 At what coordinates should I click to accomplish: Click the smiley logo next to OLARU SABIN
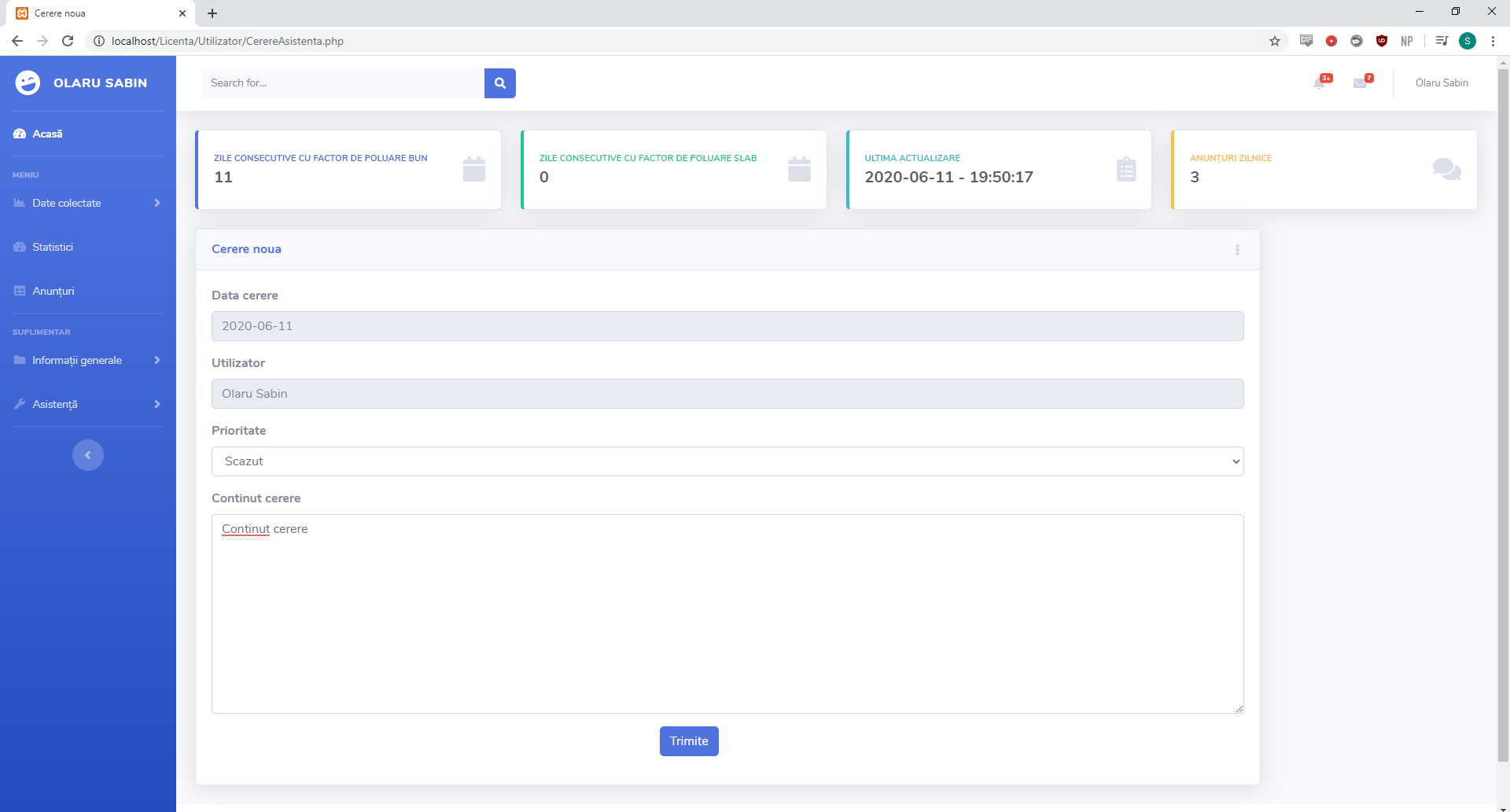click(x=28, y=83)
